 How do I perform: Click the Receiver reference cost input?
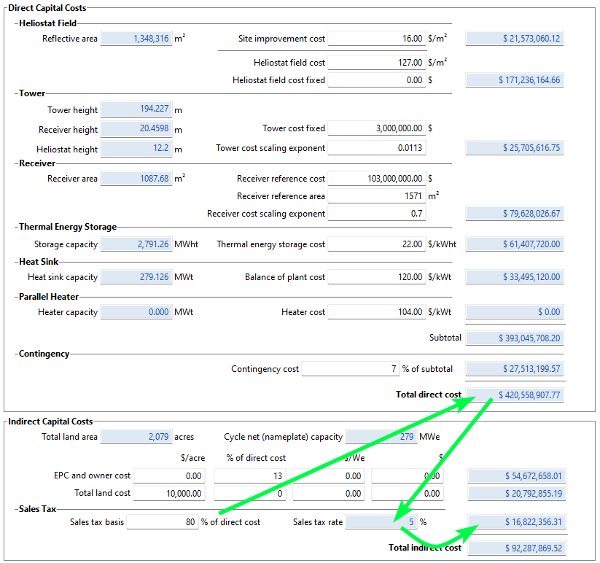pos(376,179)
